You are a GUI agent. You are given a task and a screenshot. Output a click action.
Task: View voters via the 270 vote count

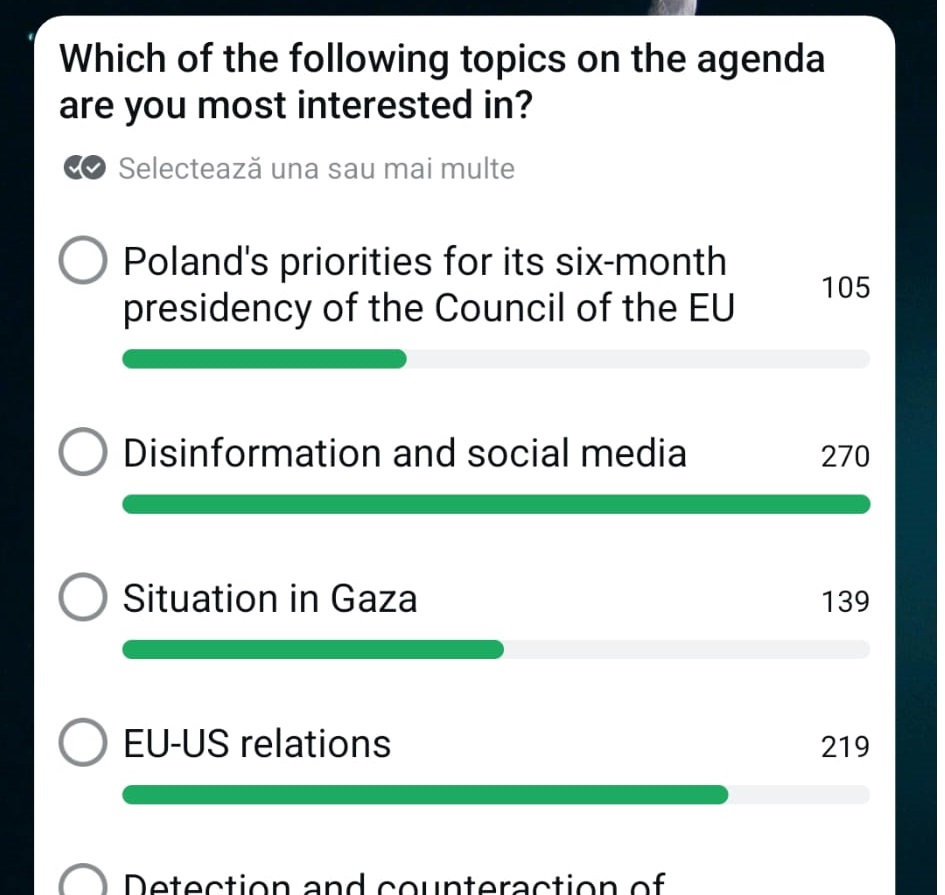[x=846, y=456]
